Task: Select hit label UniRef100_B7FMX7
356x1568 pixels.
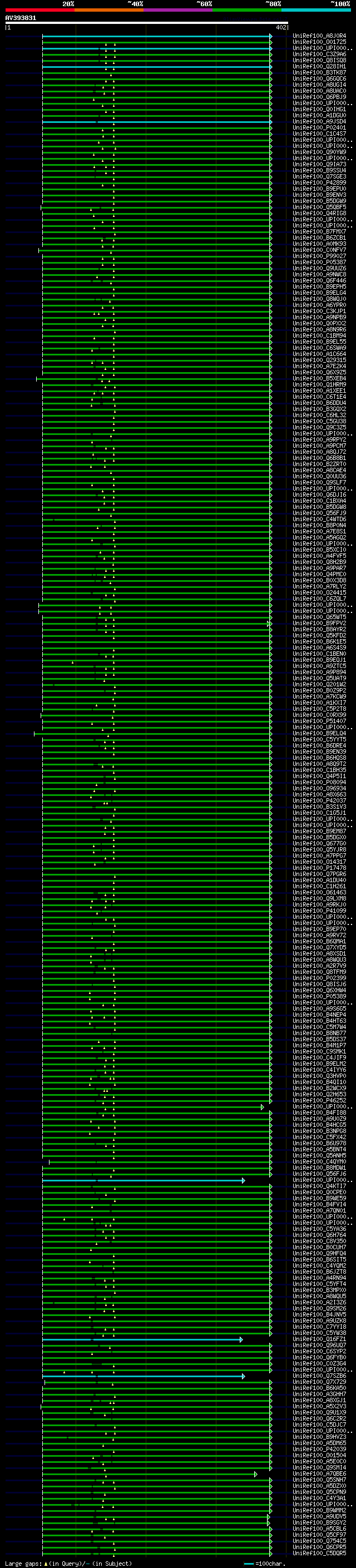Action: click(x=319, y=232)
